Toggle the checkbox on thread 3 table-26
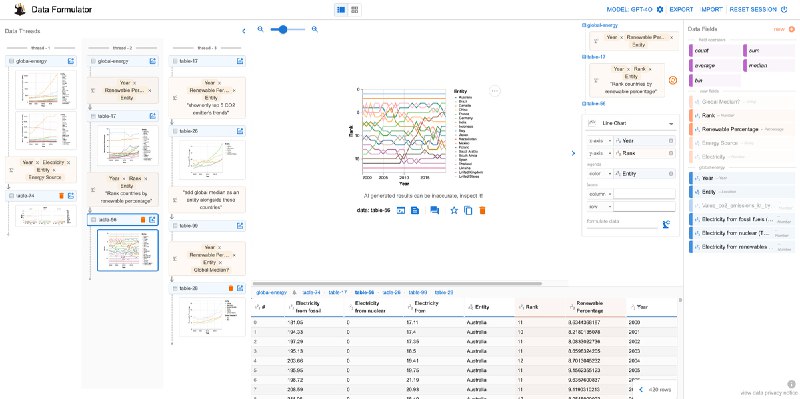Viewport: 800px width, 399px height. coord(175,131)
